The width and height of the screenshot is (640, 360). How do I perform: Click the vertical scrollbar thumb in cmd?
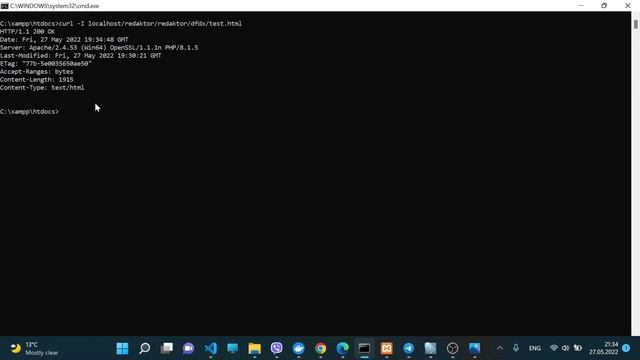636,24
